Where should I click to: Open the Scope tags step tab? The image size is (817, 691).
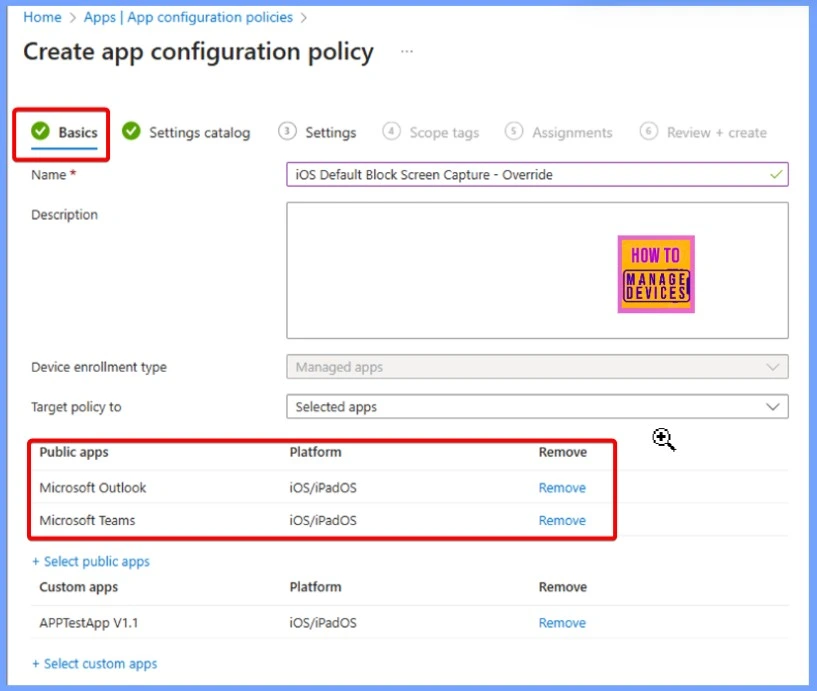(x=430, y=132)
